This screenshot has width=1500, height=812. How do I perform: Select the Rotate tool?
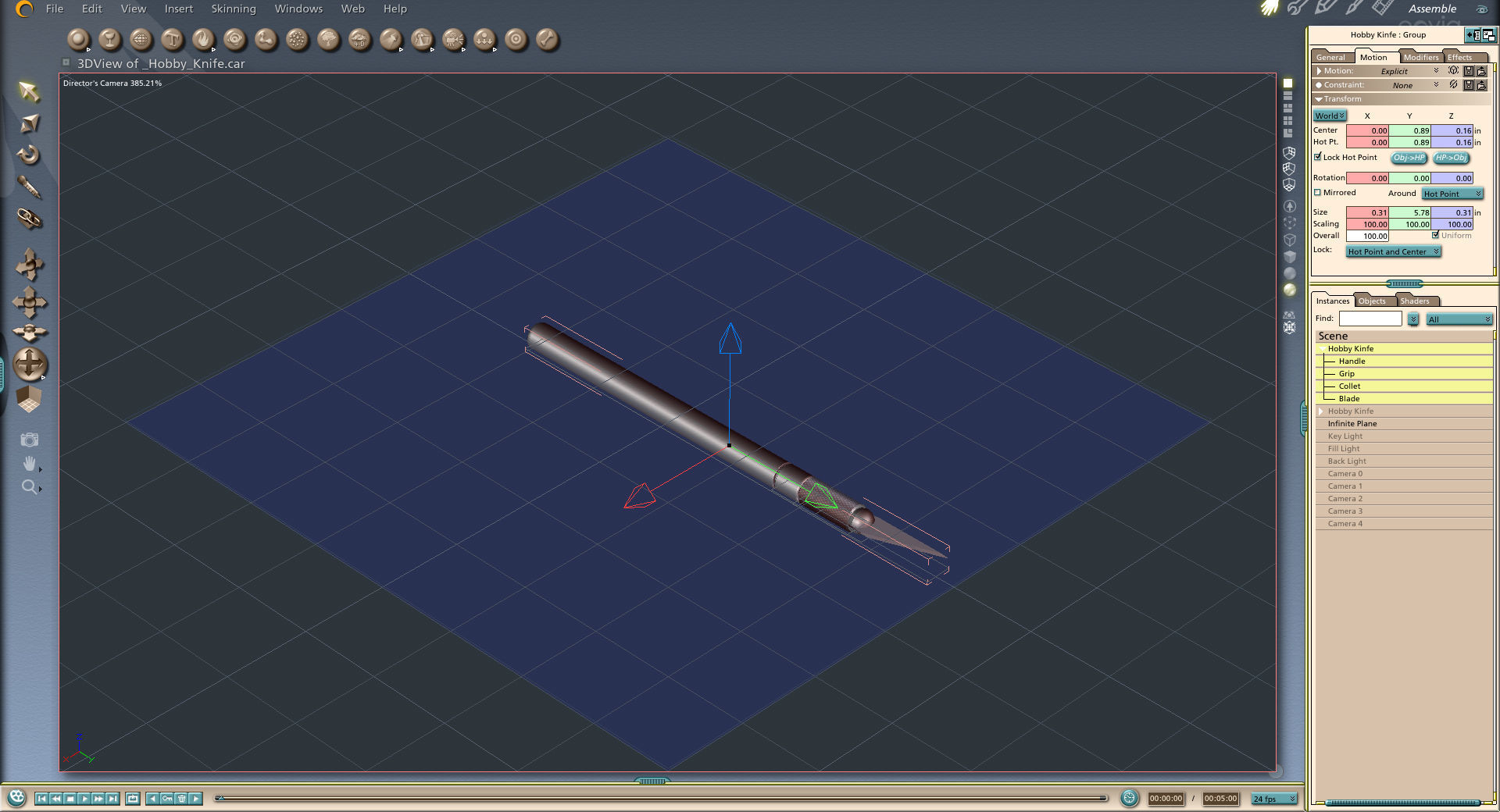pos(29,155)
